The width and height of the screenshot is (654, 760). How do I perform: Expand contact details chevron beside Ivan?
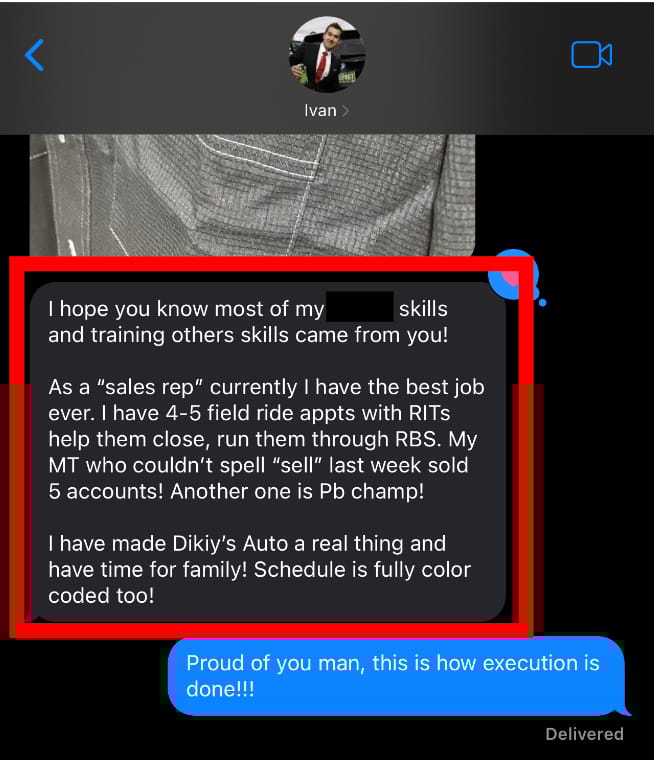(x=345, y=111)
